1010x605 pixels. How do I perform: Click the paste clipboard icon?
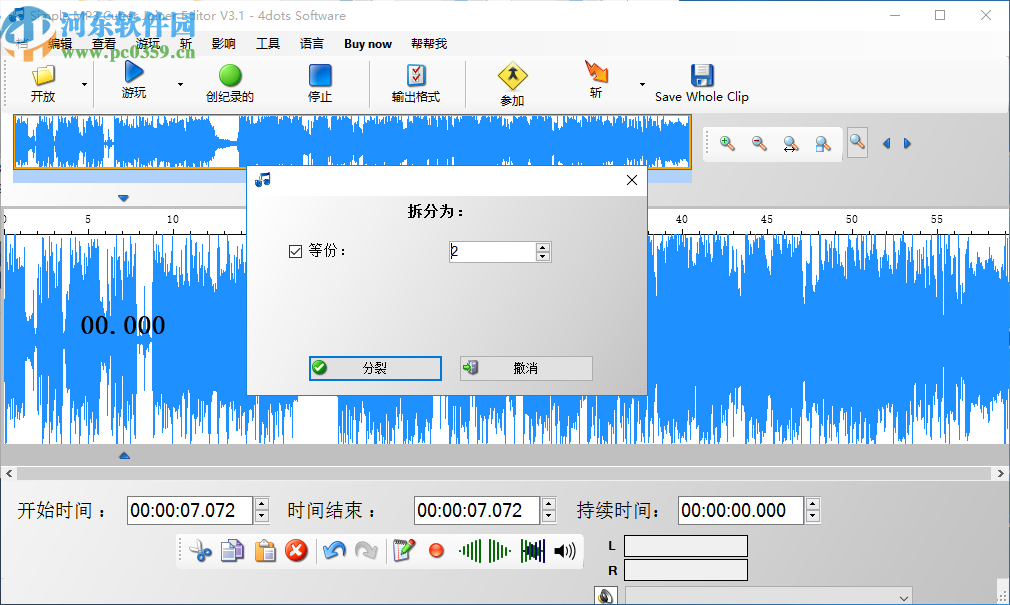266,551
